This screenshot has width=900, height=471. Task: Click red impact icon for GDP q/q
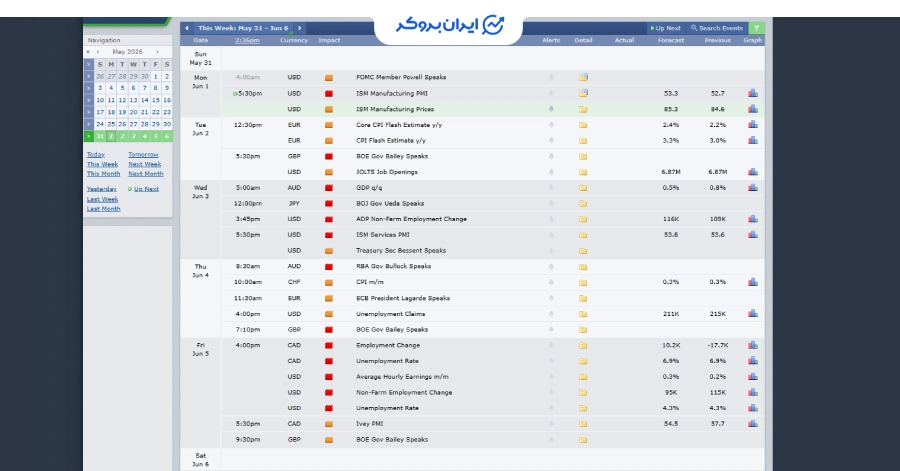[329, 188]
